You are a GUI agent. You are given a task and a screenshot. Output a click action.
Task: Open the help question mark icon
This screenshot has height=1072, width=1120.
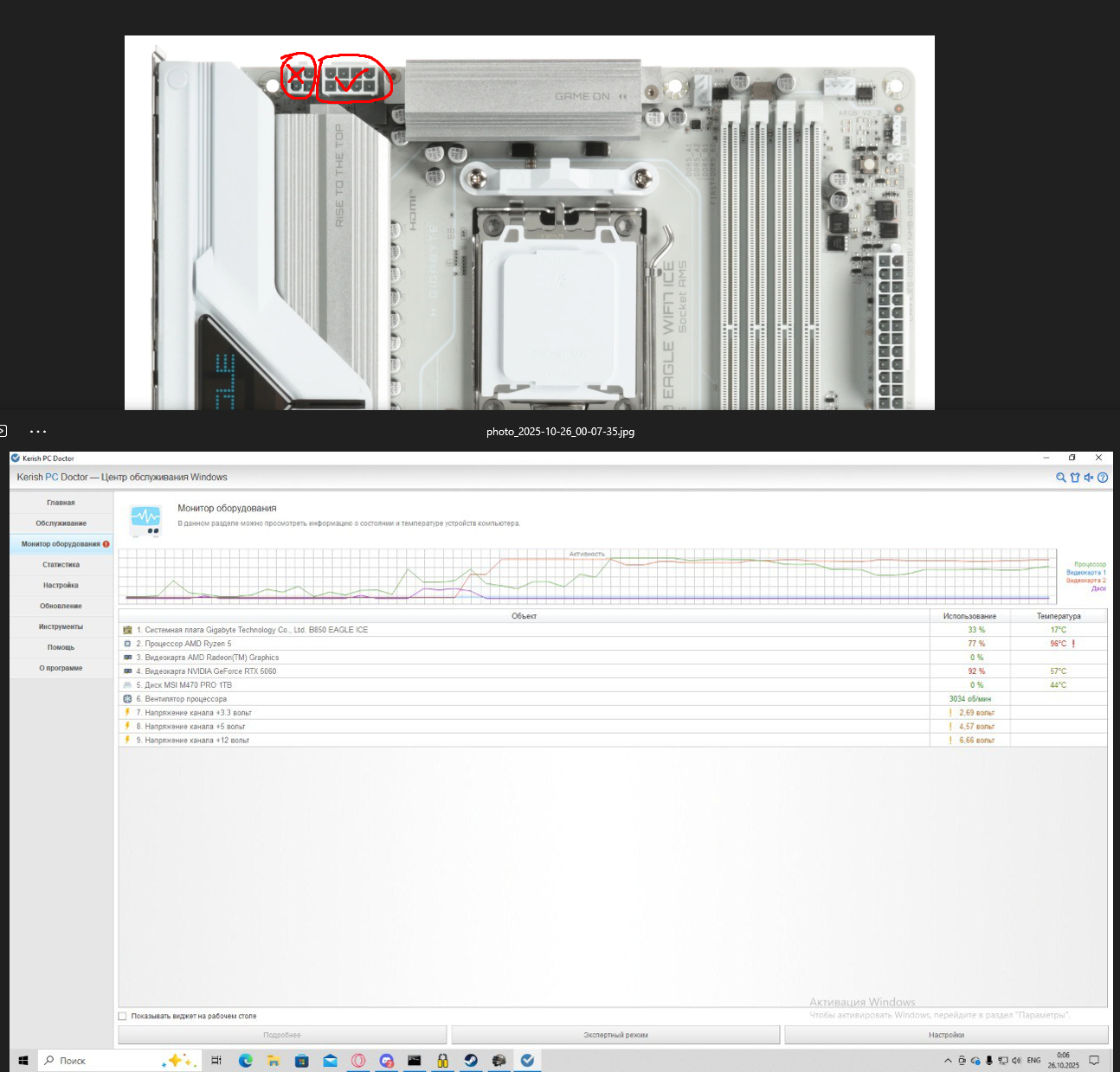click(1103, 478)
